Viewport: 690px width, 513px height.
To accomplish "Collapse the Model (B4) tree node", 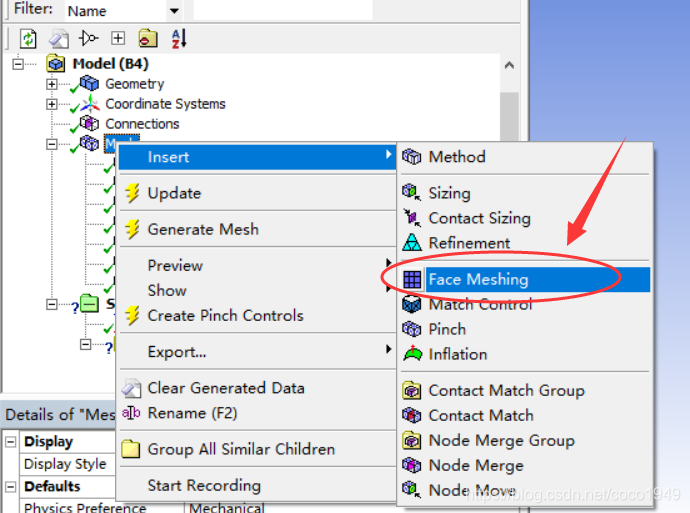I will click(18, 64).
